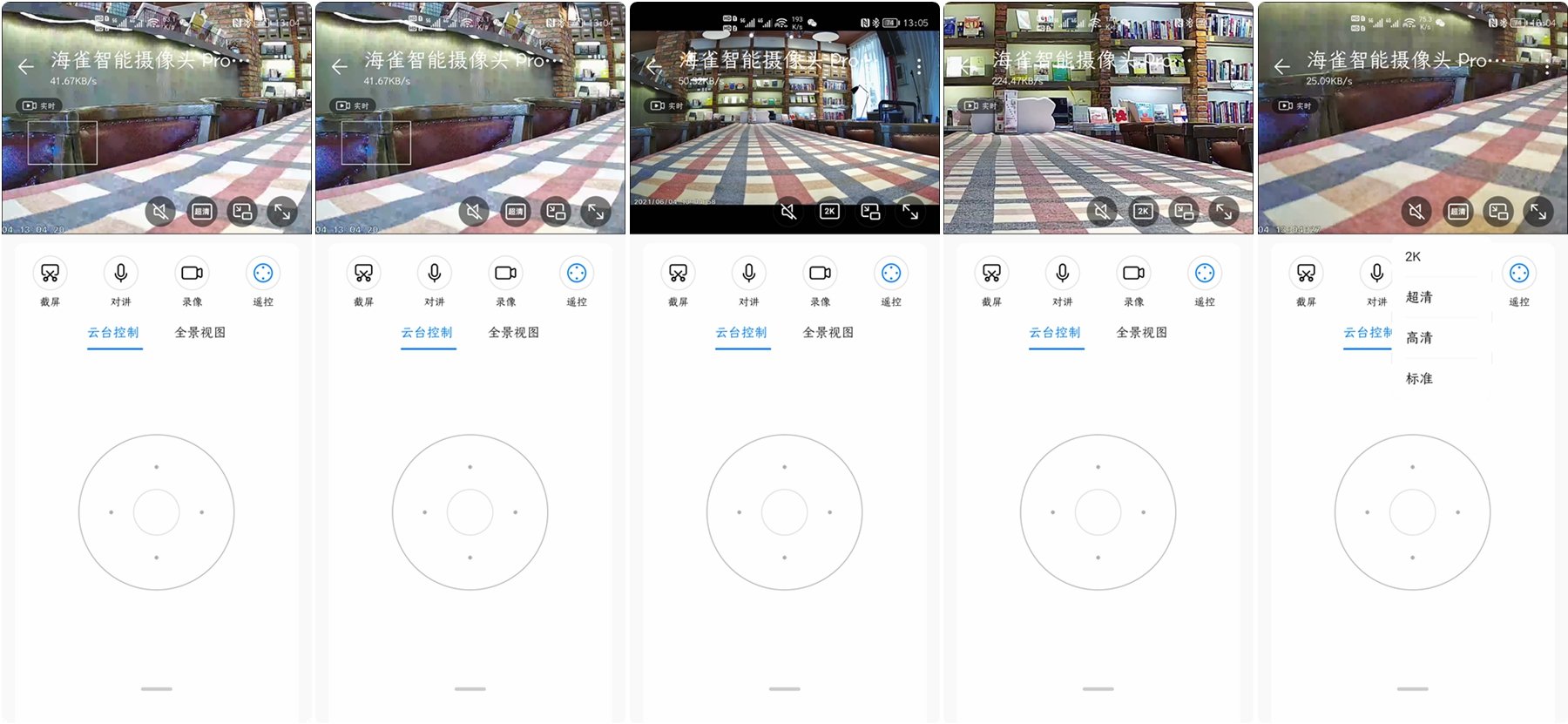Open 遥控 icon on the 224.47KB/s screen
This screenshot has width=1568, height=724.
[x=1205, y=274]
